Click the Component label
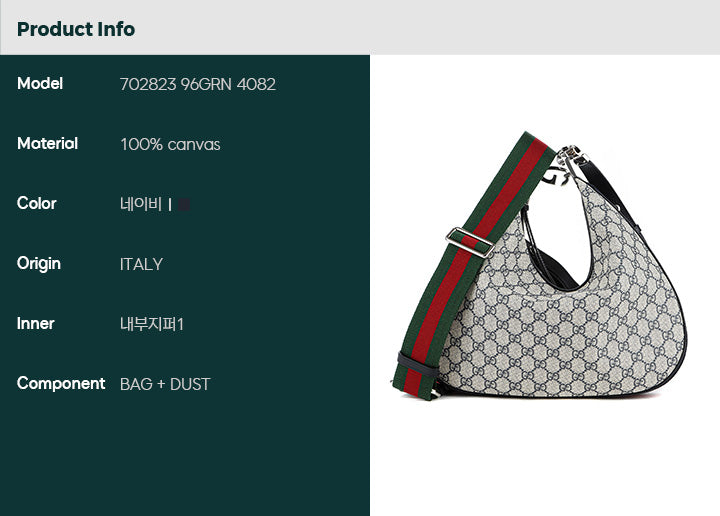The height and width of the screenshot is (516, 720). [x=61, y=383]
